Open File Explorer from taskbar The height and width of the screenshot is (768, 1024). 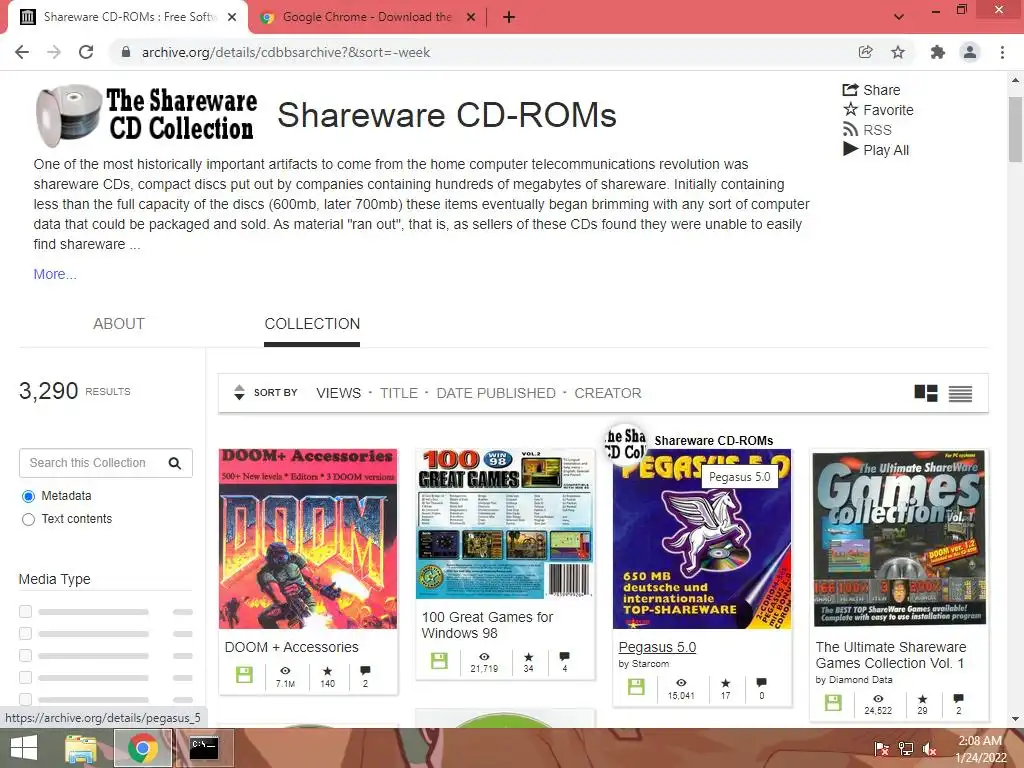pos(80,748)
